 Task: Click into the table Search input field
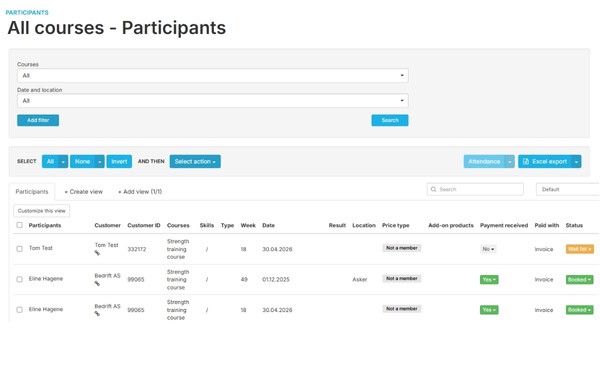[x=475, y=189]
